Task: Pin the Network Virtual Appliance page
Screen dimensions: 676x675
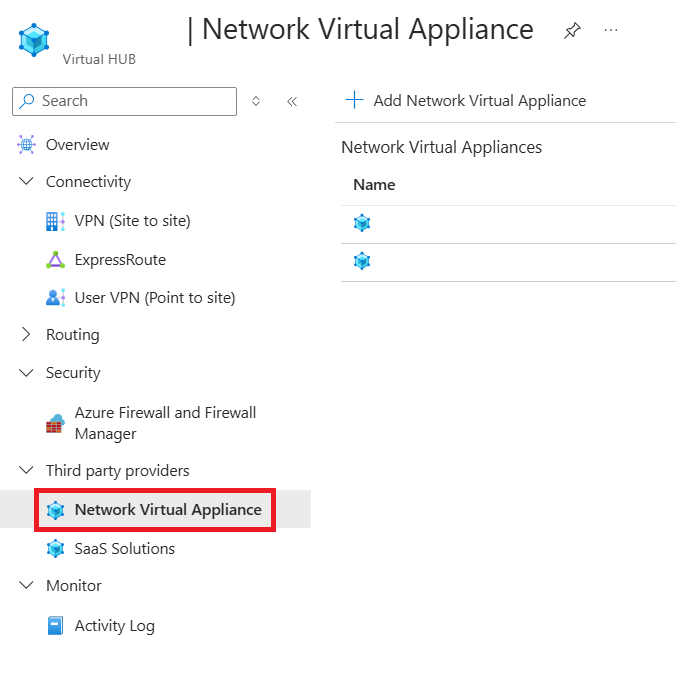Action: click(x=572, y=31)
